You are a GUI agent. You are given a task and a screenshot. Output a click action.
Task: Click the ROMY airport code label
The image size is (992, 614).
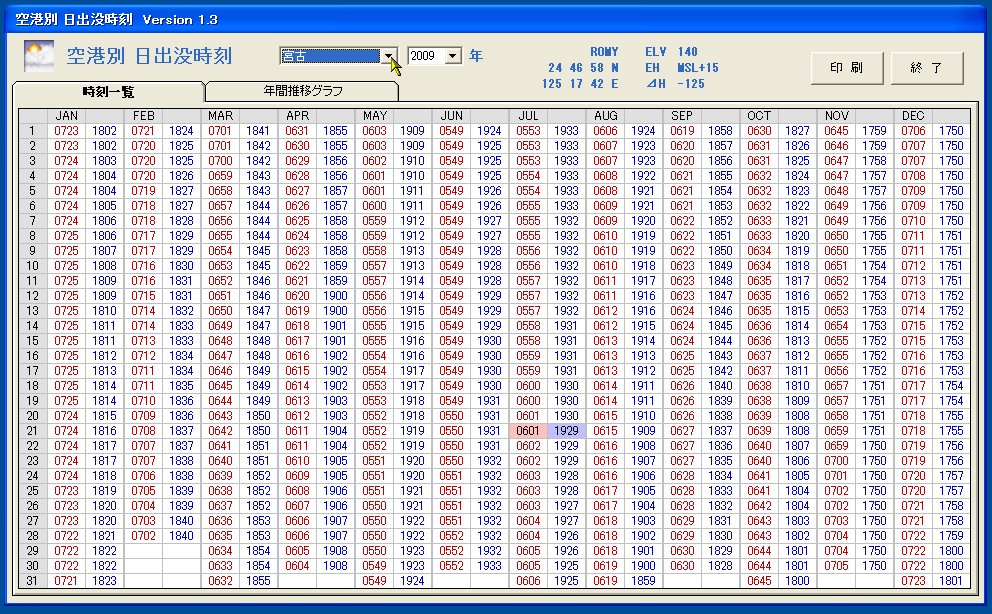[x=604, y=52]
